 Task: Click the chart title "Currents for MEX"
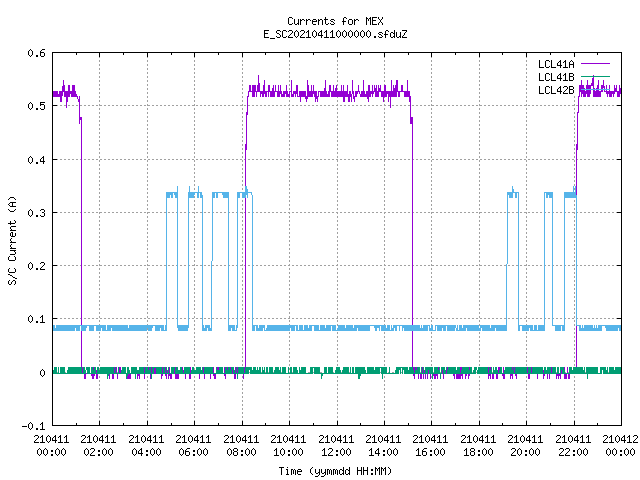click(x=335, y=21)
